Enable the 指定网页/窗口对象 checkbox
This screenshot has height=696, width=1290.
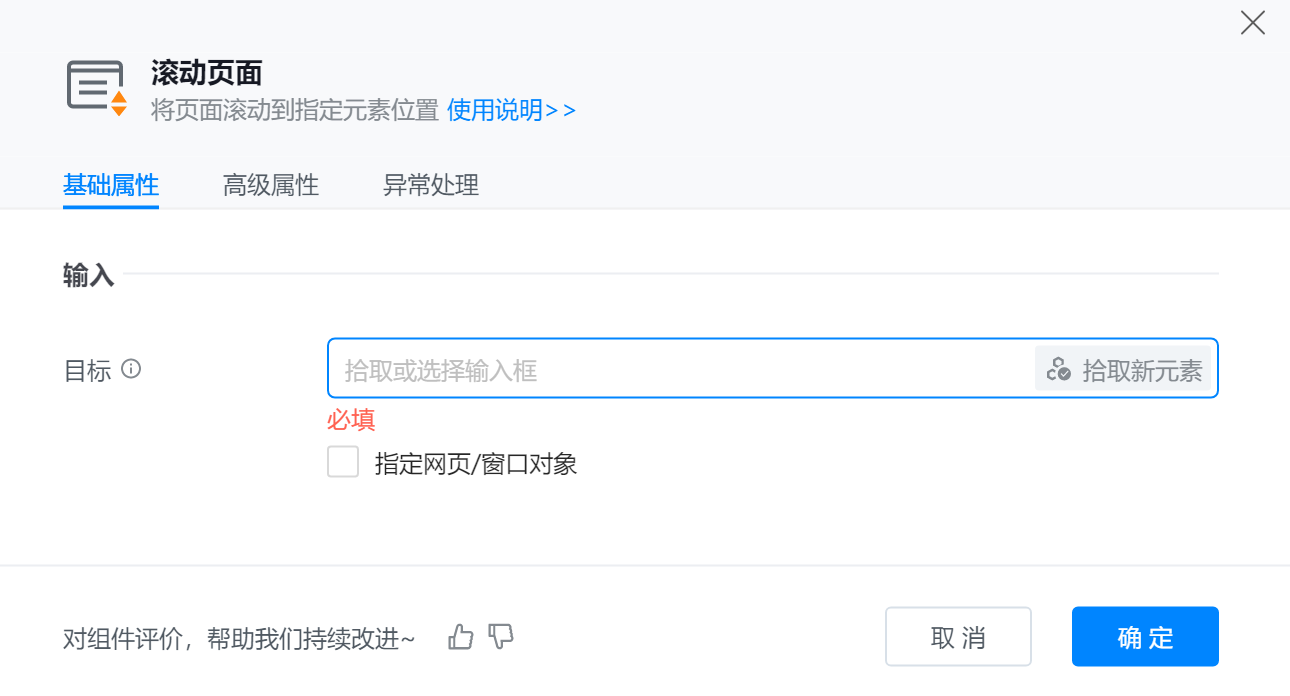[343, 462]
